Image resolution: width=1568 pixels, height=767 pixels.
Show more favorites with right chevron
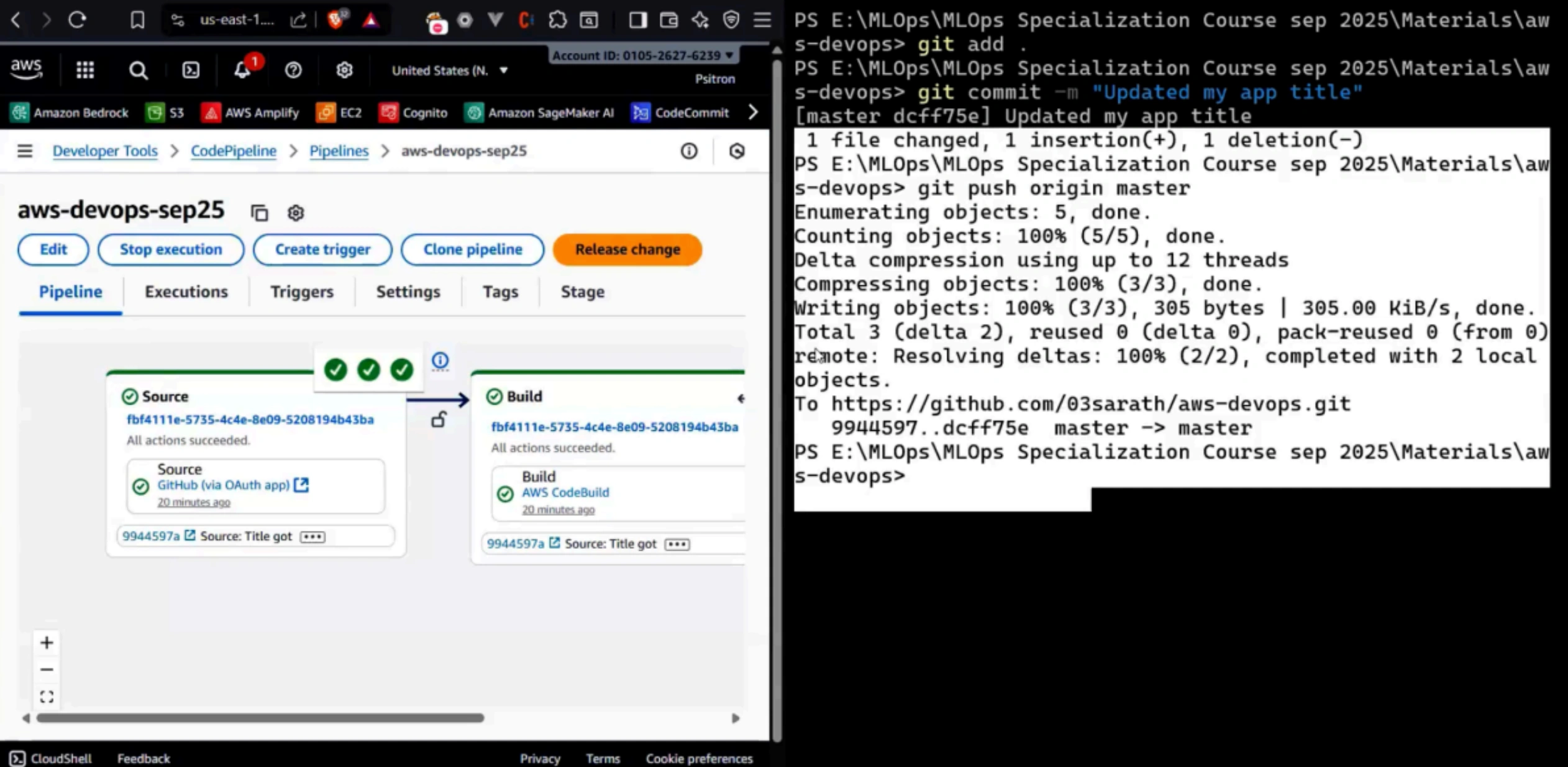click(x=753, y=113)
